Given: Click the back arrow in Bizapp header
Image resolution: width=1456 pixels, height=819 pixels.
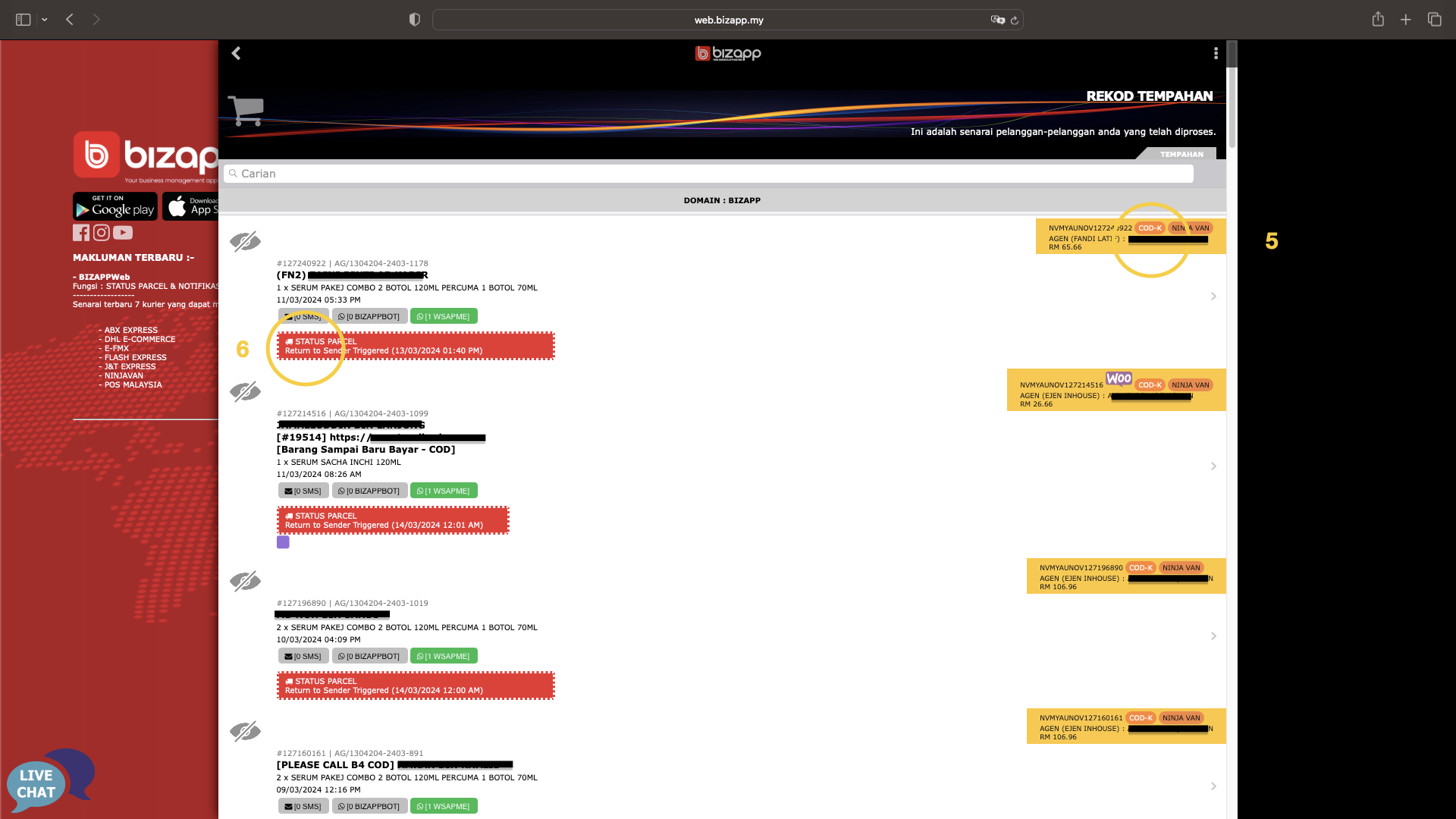Looking at the screenshot, I should click(236, 53).
